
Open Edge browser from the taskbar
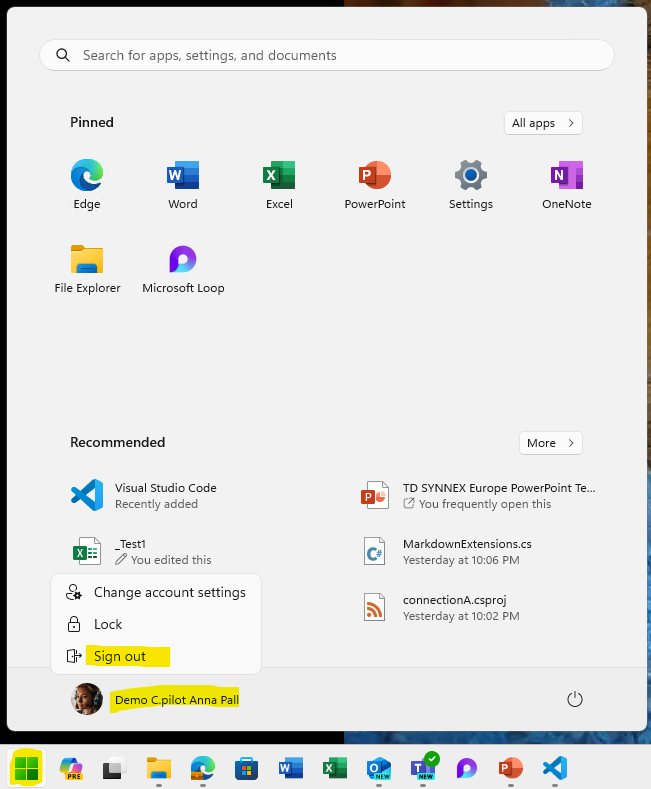(x=203, y=768)
